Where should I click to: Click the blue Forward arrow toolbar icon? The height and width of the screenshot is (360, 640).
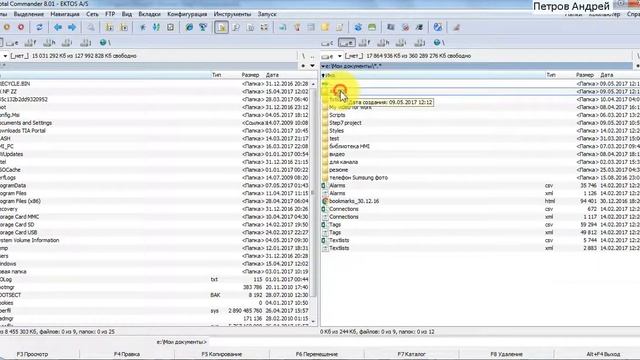[72, 27]
